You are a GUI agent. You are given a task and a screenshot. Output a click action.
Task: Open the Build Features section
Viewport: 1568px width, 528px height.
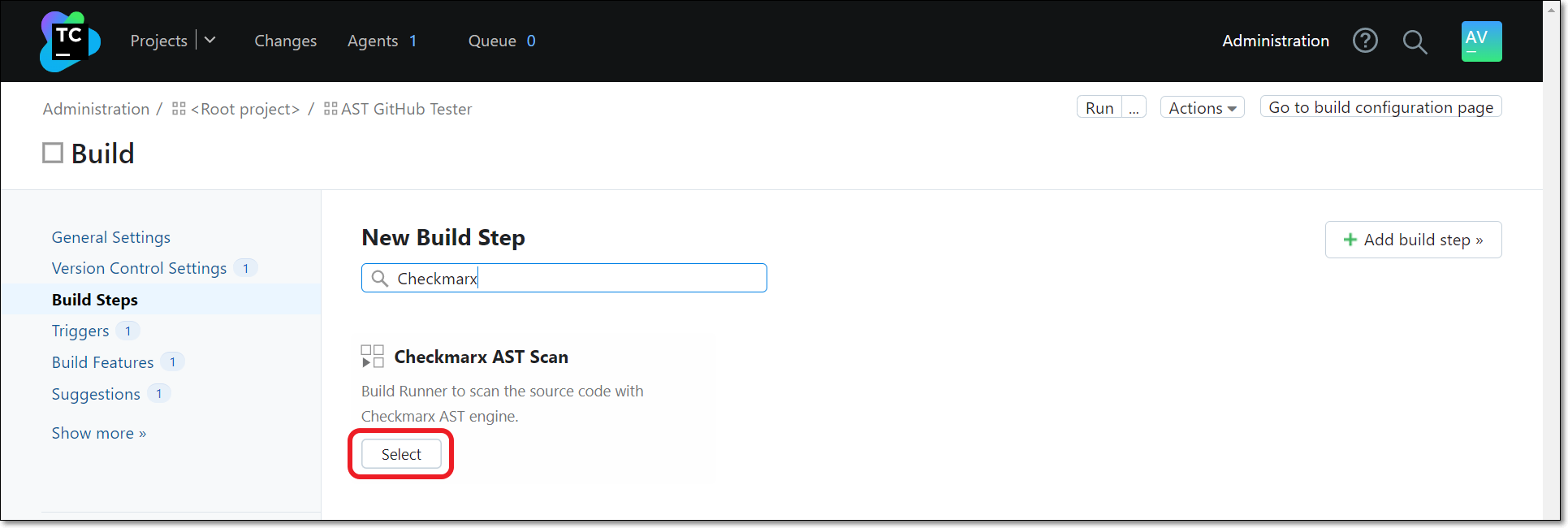(x=103, y=362)
